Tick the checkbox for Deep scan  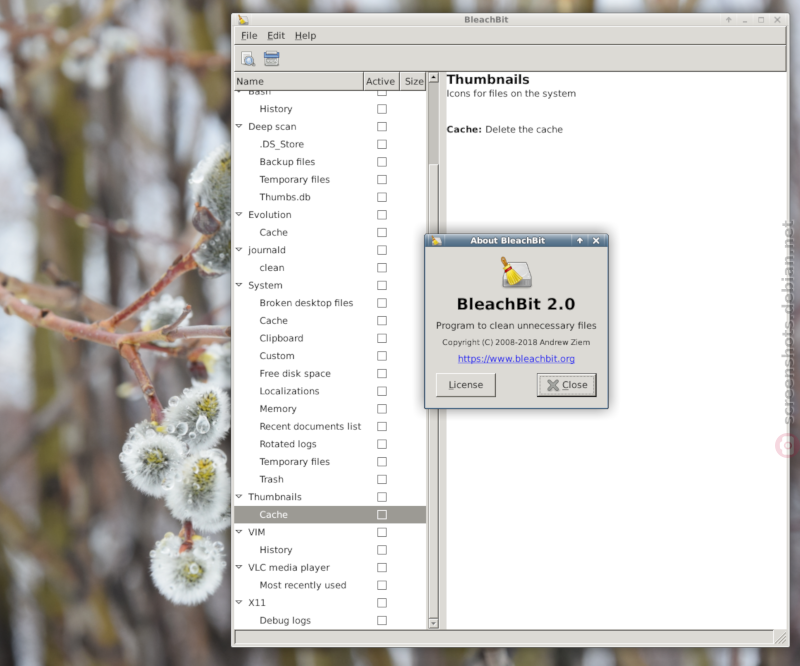382,127
